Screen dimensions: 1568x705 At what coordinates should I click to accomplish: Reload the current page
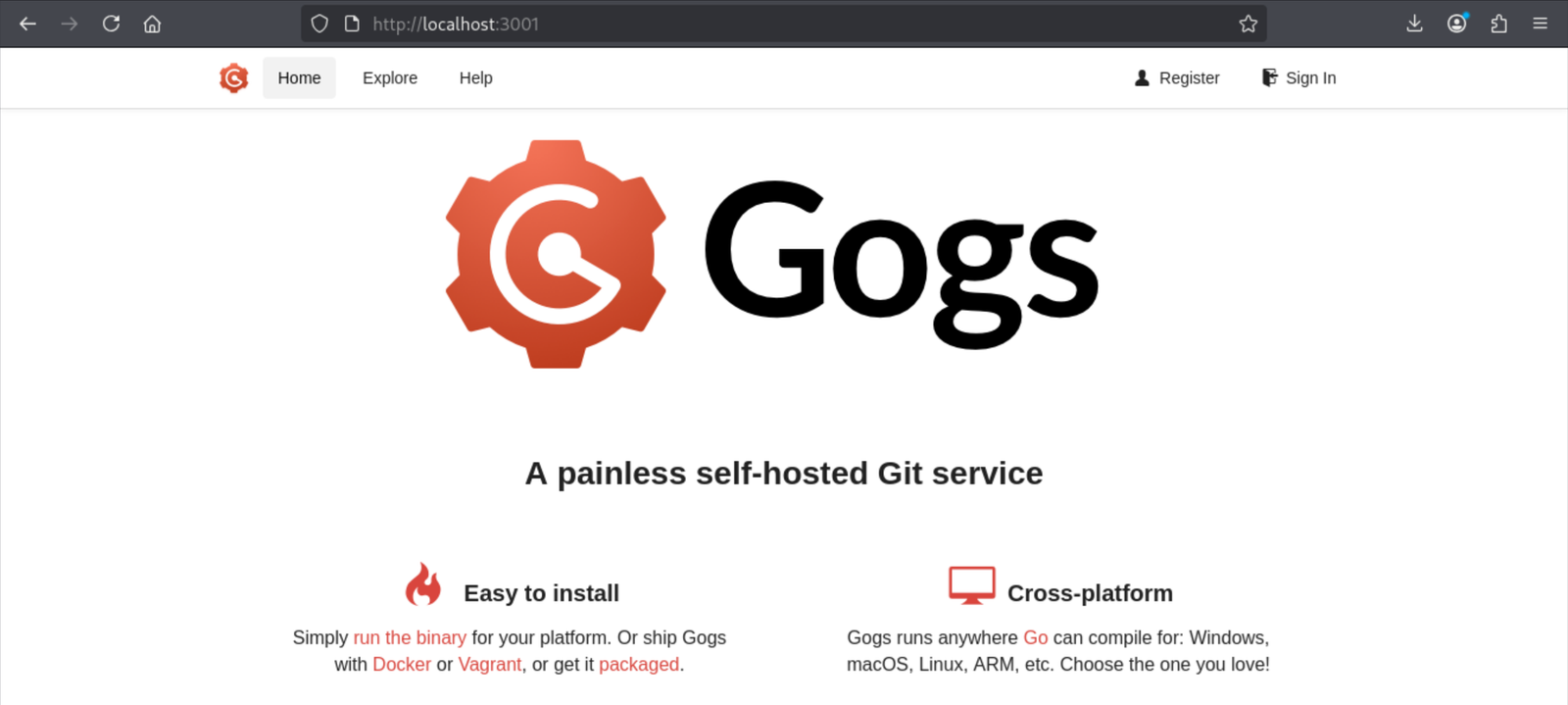[111, 24]
